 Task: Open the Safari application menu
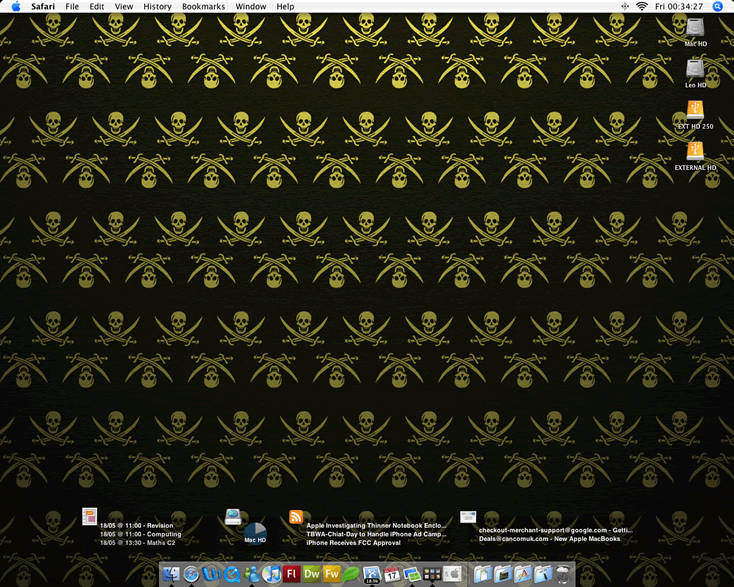43,7
